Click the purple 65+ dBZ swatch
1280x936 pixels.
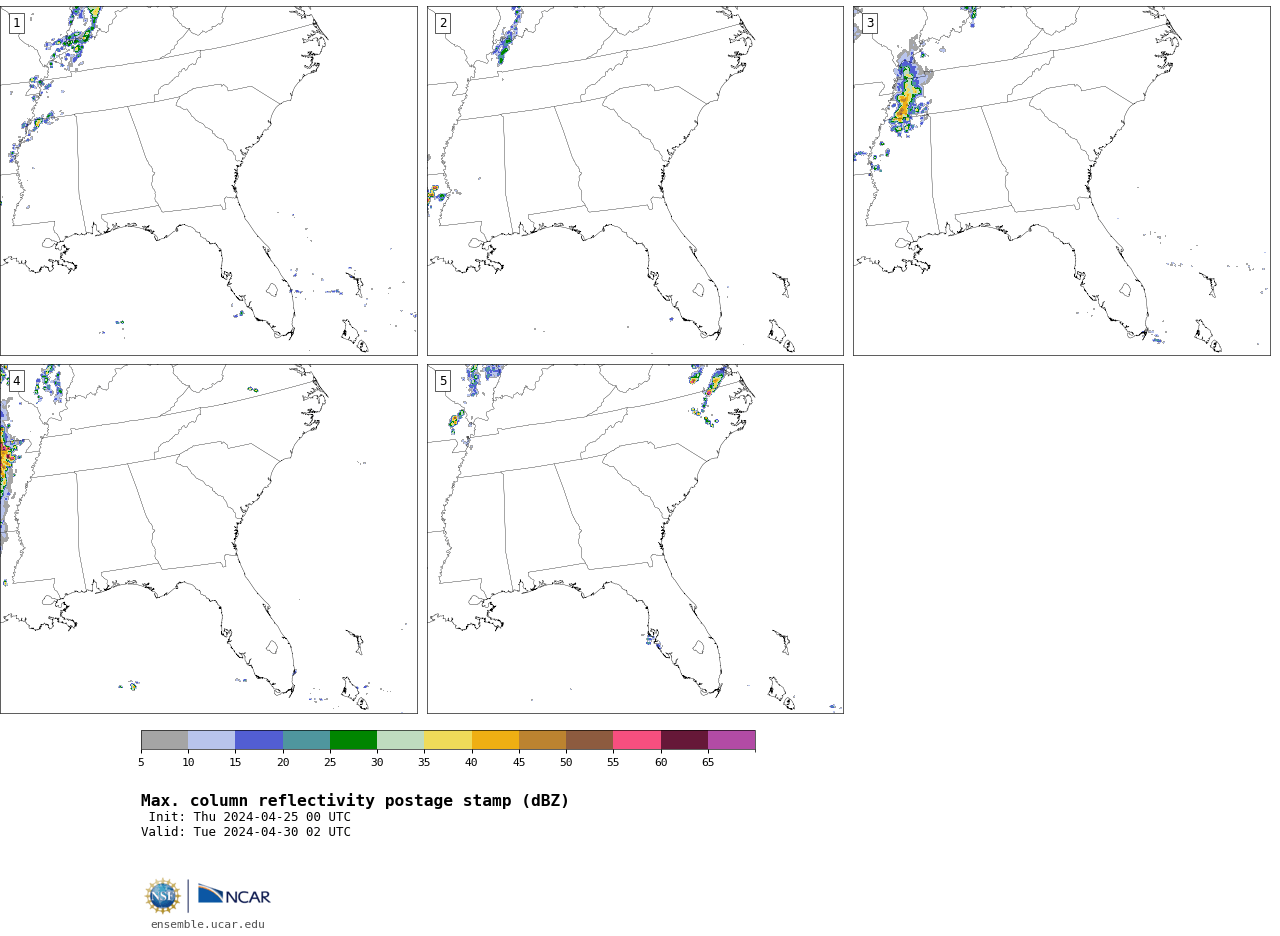tap(731, 740)
